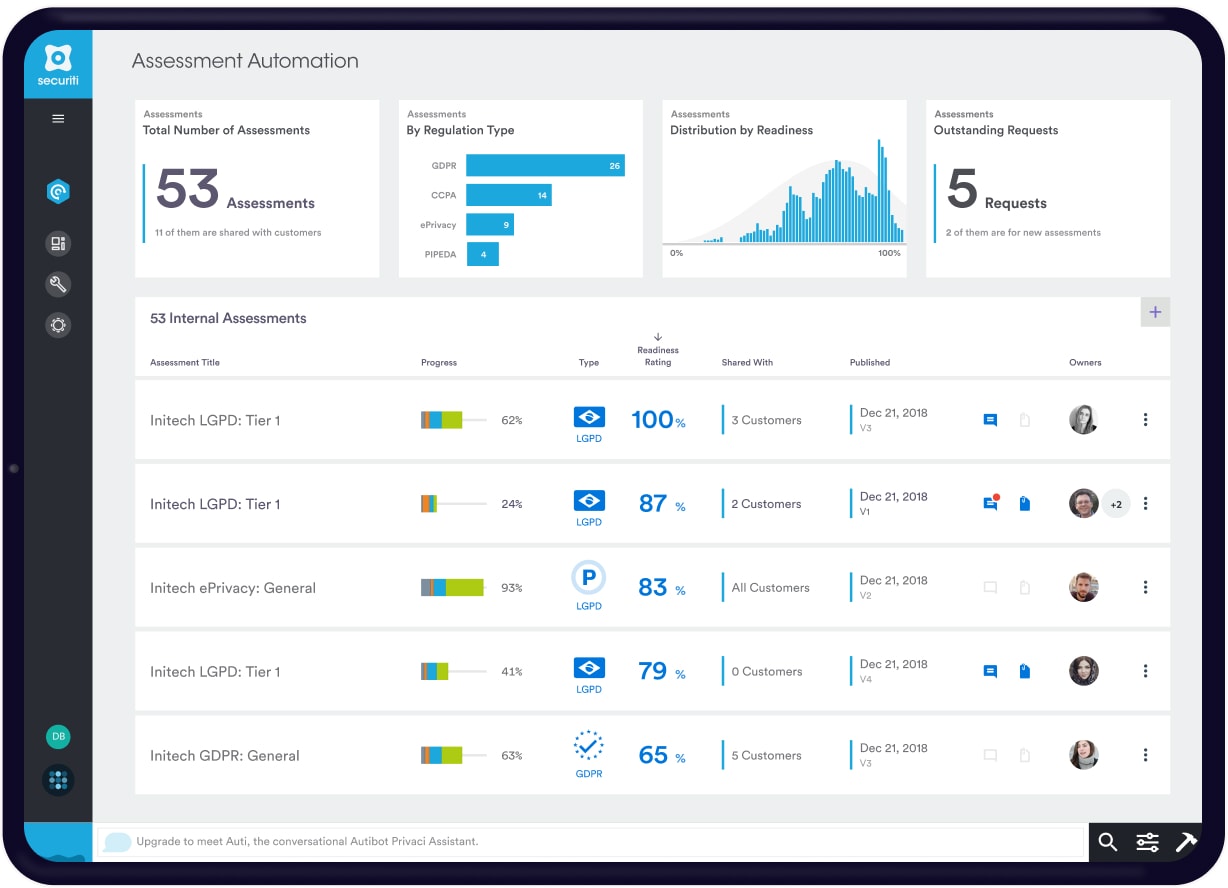
Task: Open the dashboard panel icon in the sidebar
Action: click(x=58, y=243)
